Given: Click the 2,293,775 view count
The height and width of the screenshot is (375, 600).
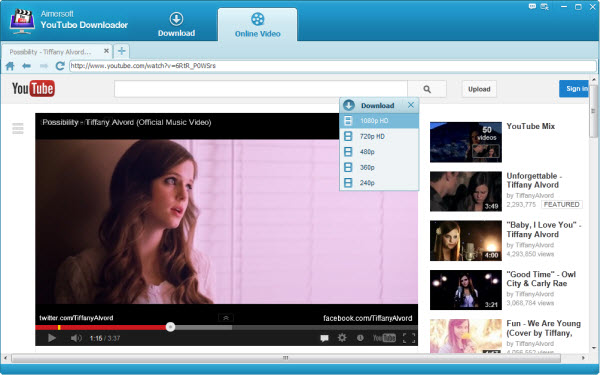Looking at the screenshot, I should [521, 205].
